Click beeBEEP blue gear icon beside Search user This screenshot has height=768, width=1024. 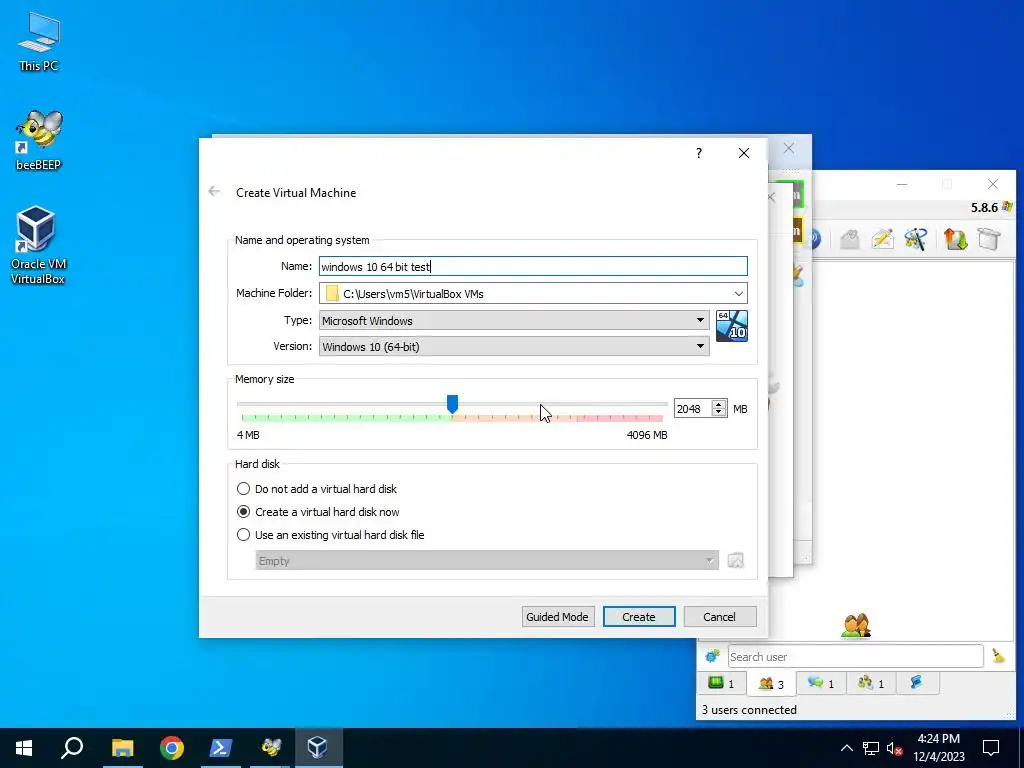pos(712,656)
